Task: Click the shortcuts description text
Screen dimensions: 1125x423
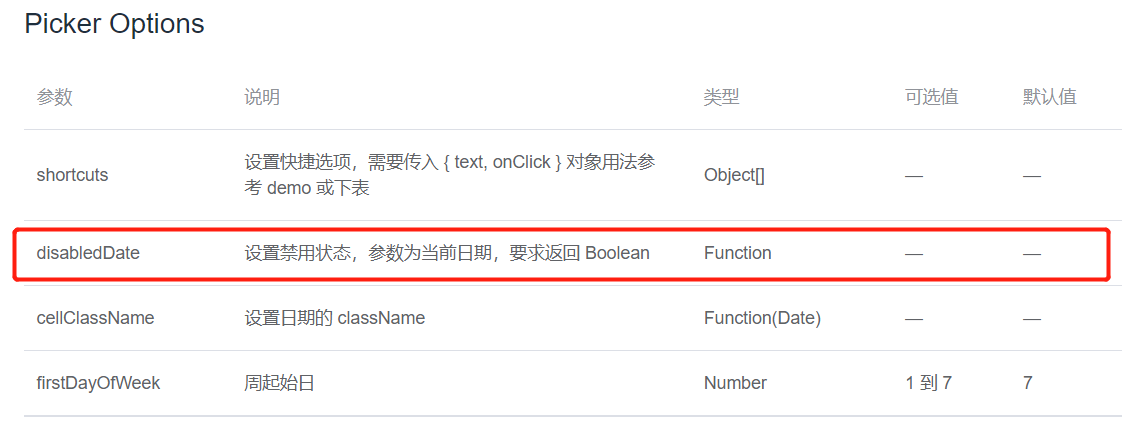Action: [450, 176]
